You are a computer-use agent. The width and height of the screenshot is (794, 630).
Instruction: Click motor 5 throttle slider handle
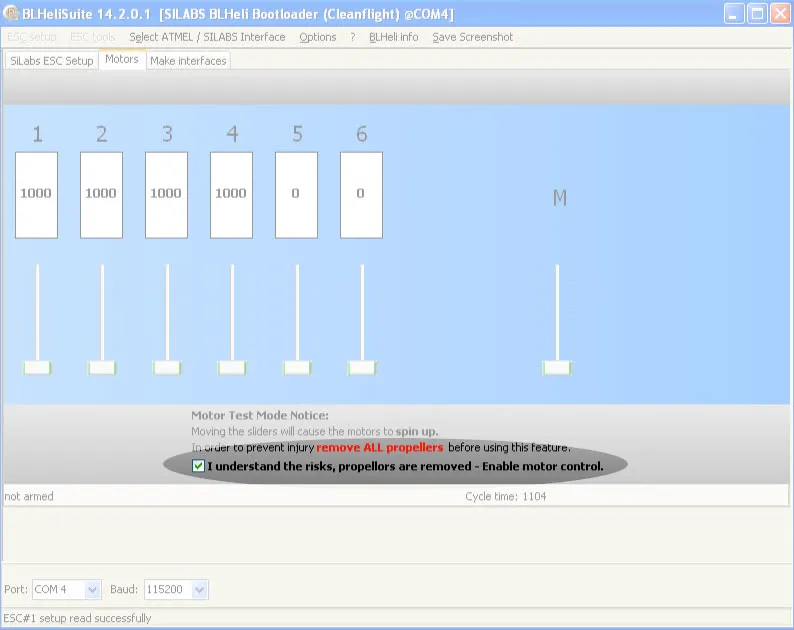coord(297,368)
